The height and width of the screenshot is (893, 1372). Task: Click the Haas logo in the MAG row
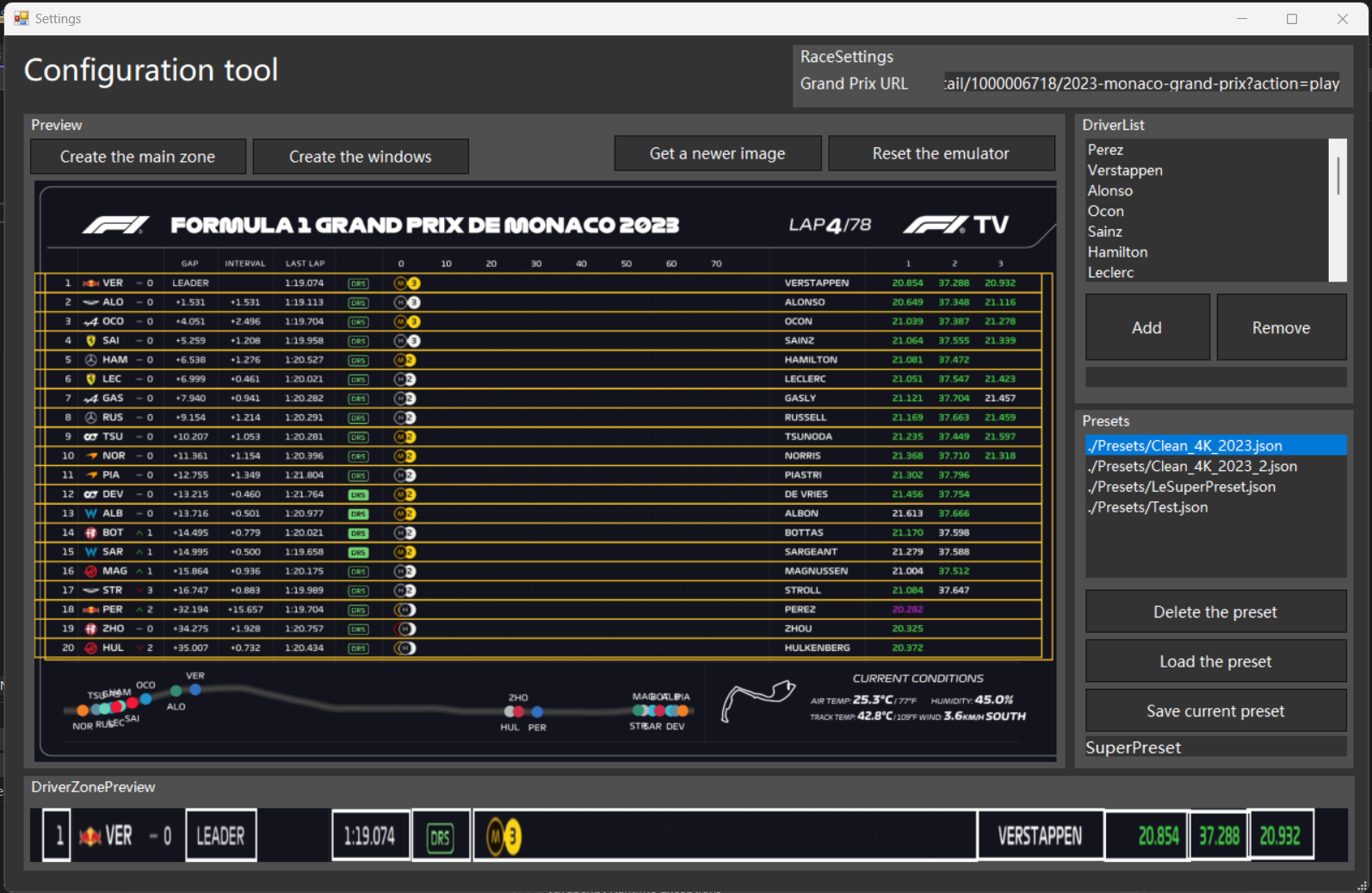tap(90, 571)
